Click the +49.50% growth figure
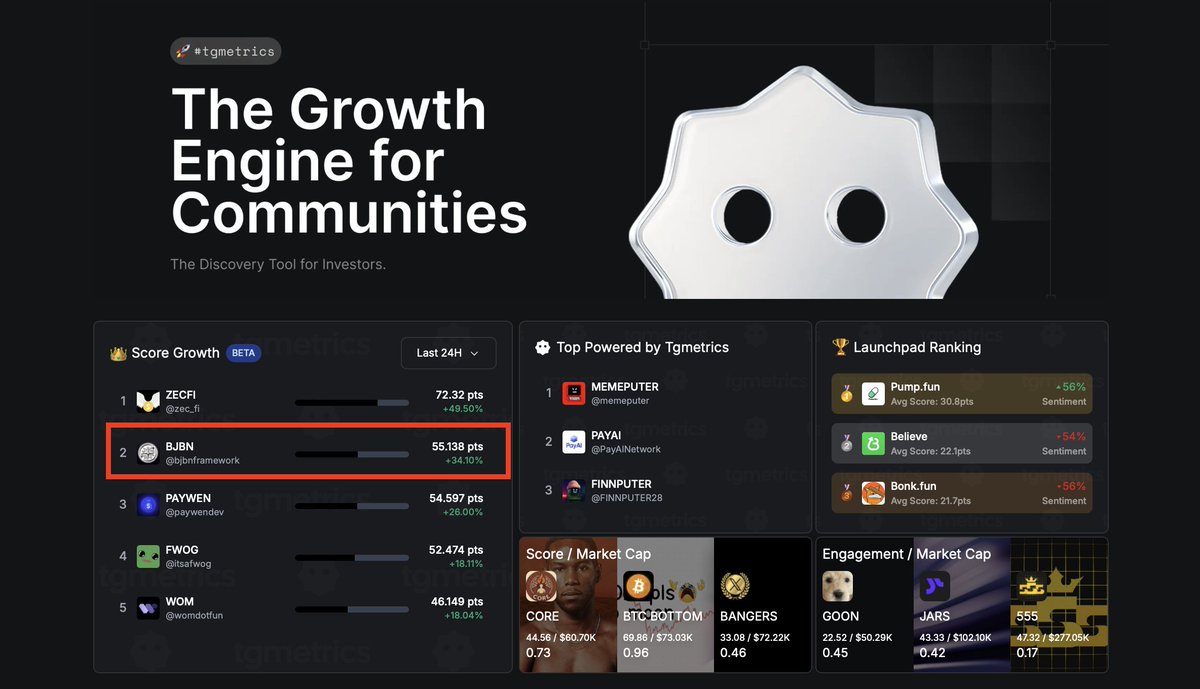 463,409
